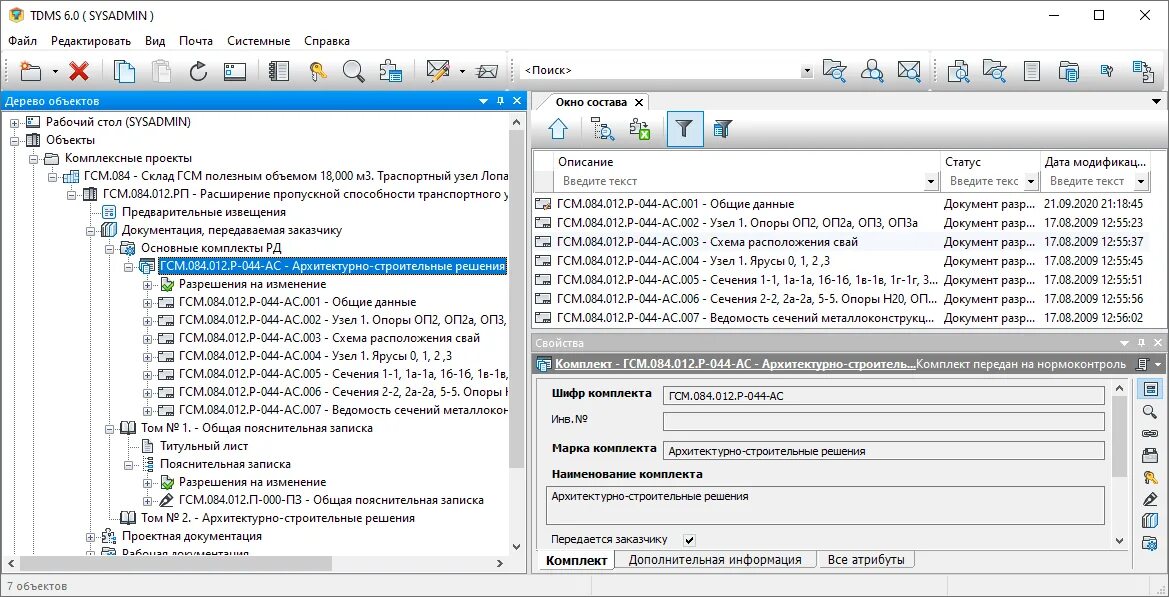Click the key icon in properties sidebar
1169x597 pixels.
(1150, 477)
